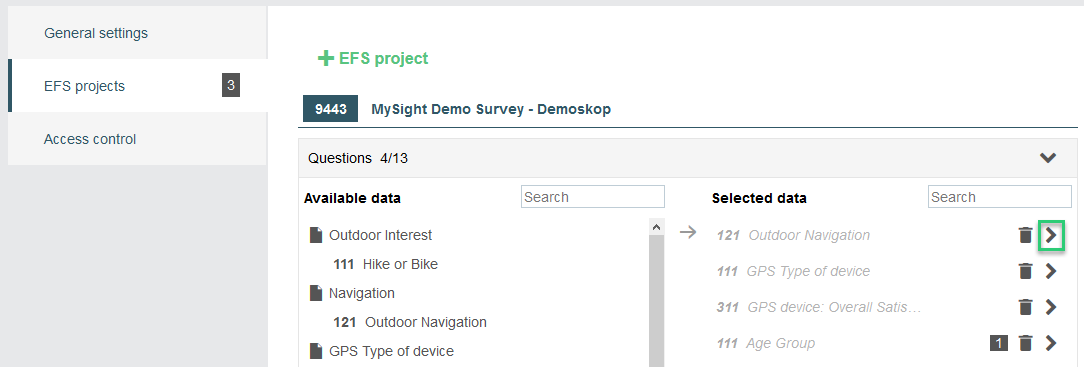Click the EFS projects count badge 3
This screenshot has width=1084, height=367.
231,86
